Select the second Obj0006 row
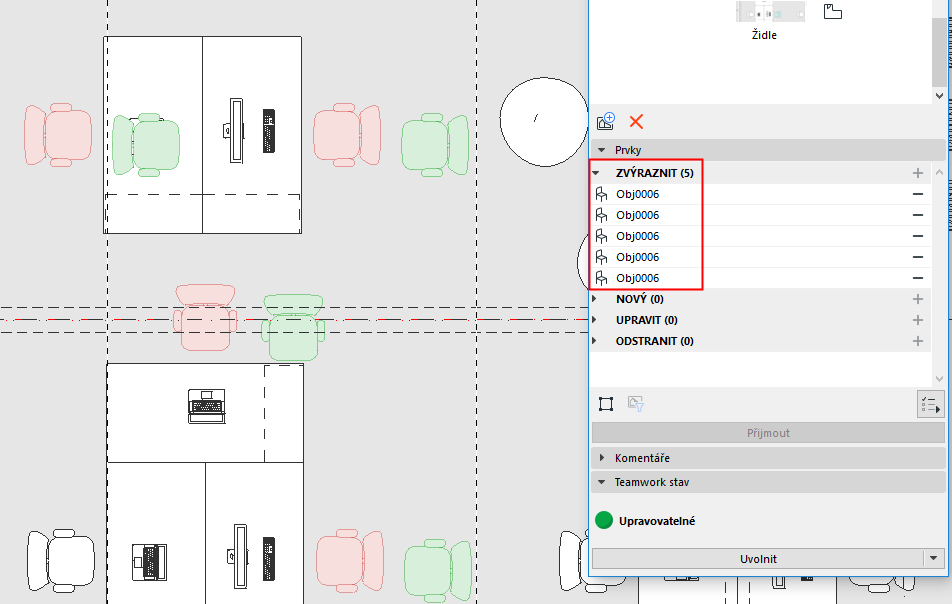 761,215
